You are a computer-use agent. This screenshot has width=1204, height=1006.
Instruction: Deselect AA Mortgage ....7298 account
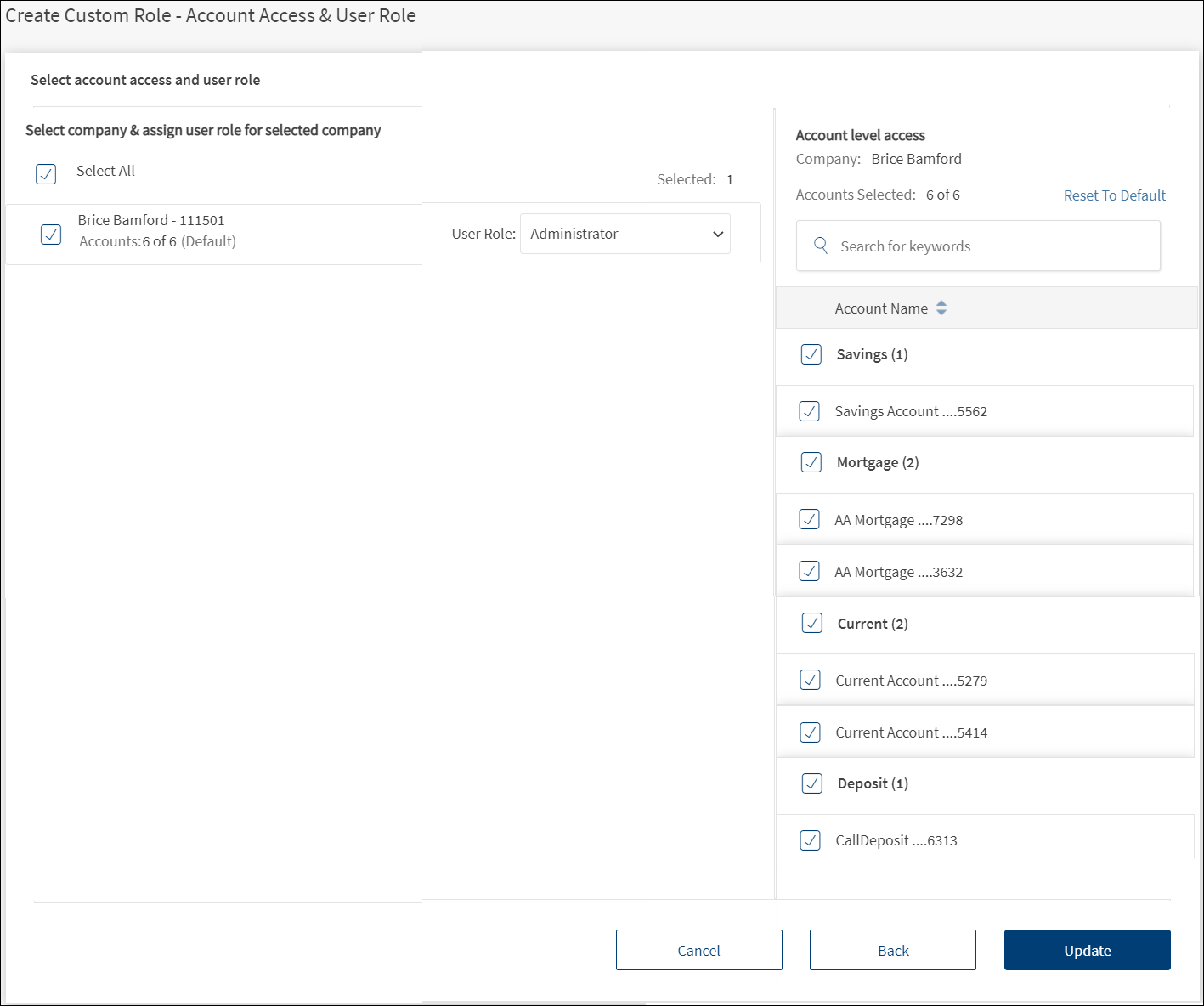(810, 519)
